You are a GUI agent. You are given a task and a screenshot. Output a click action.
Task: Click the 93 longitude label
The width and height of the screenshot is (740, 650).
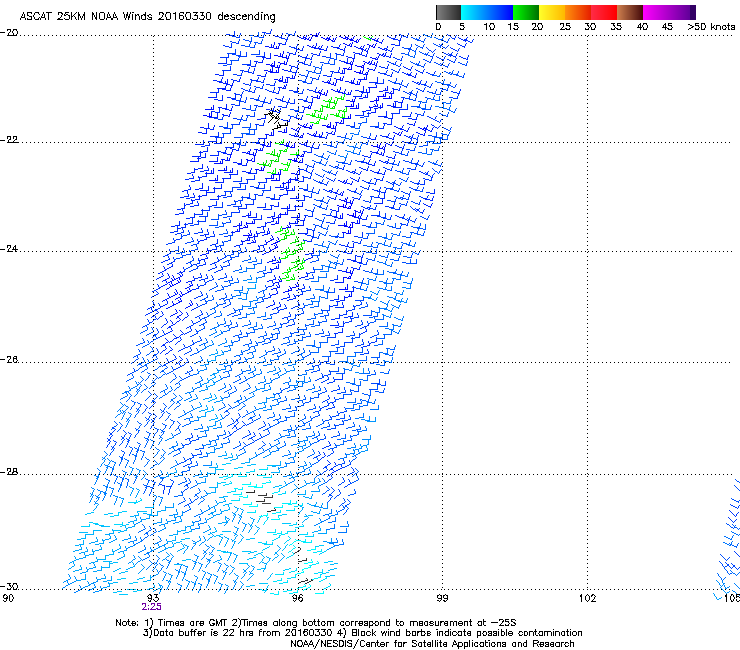click(153, 598)
